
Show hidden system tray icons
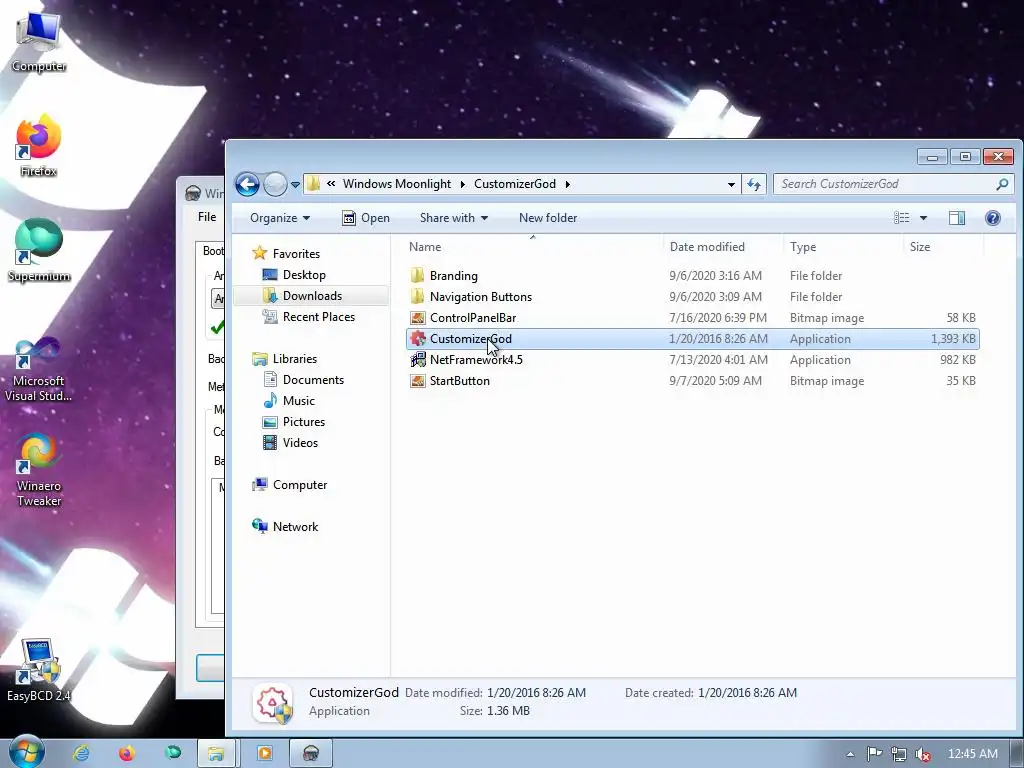click(x=850, y=754)
